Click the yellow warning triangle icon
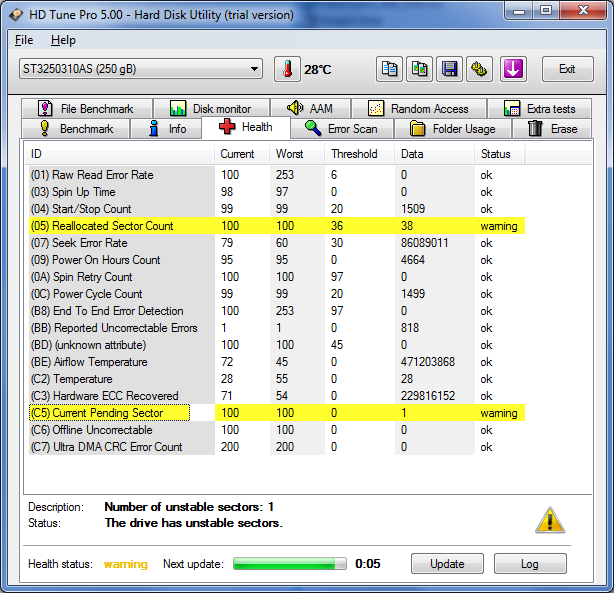Image resolution: width=614 pixels, height=593 pixels. point(550,519)
